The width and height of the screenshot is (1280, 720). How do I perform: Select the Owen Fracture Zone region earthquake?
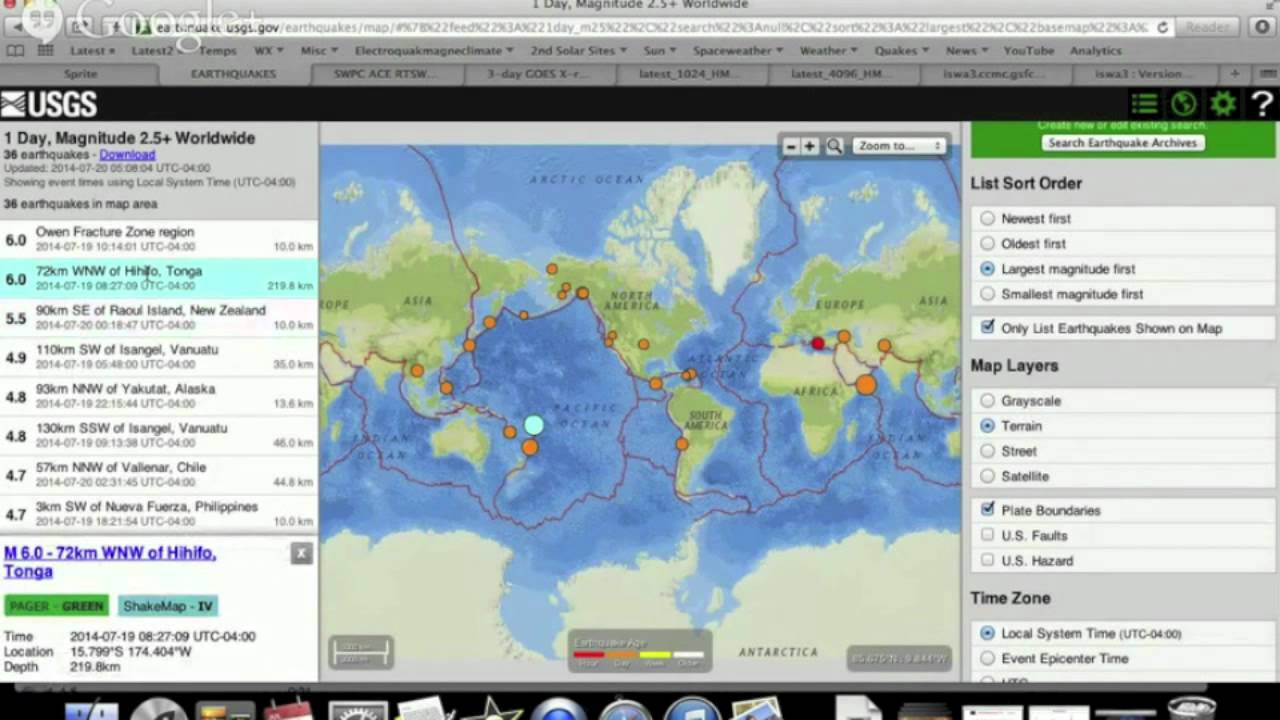point(159,239)
